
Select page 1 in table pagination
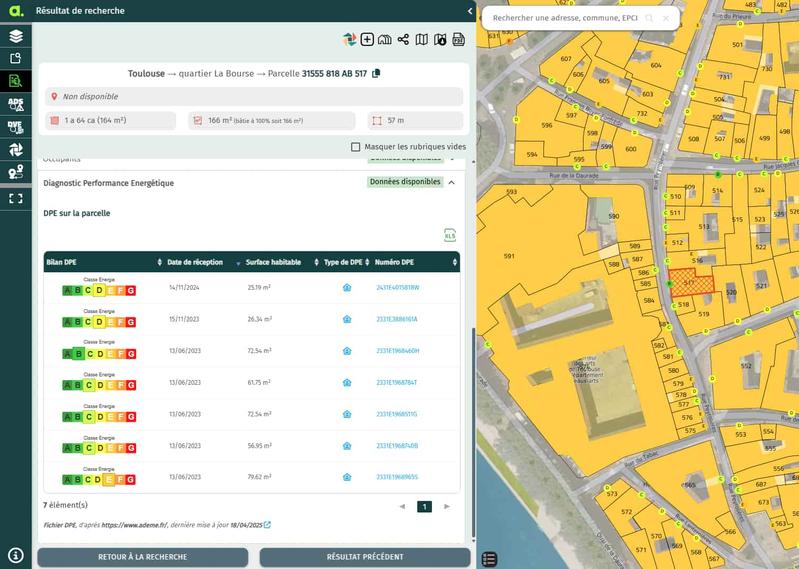(424, 506)
